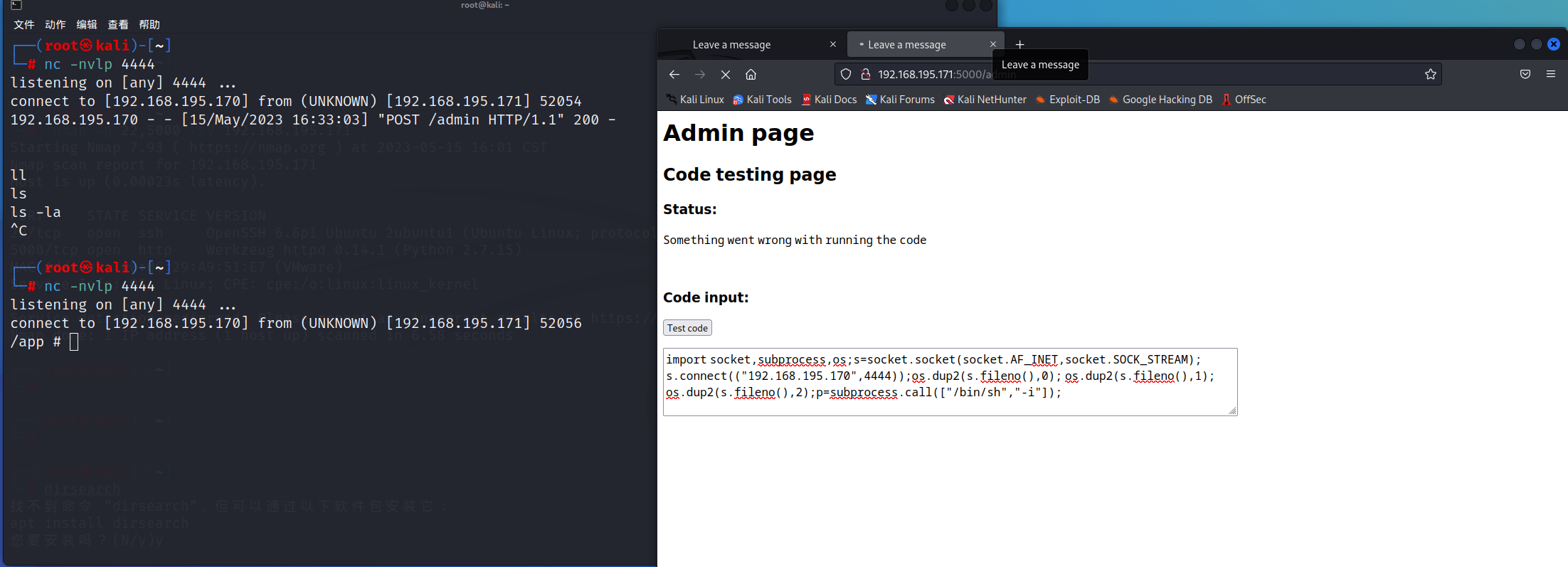Click the 'POST /admin HTTP/1.1' log line in terminal

click(313, 120)
